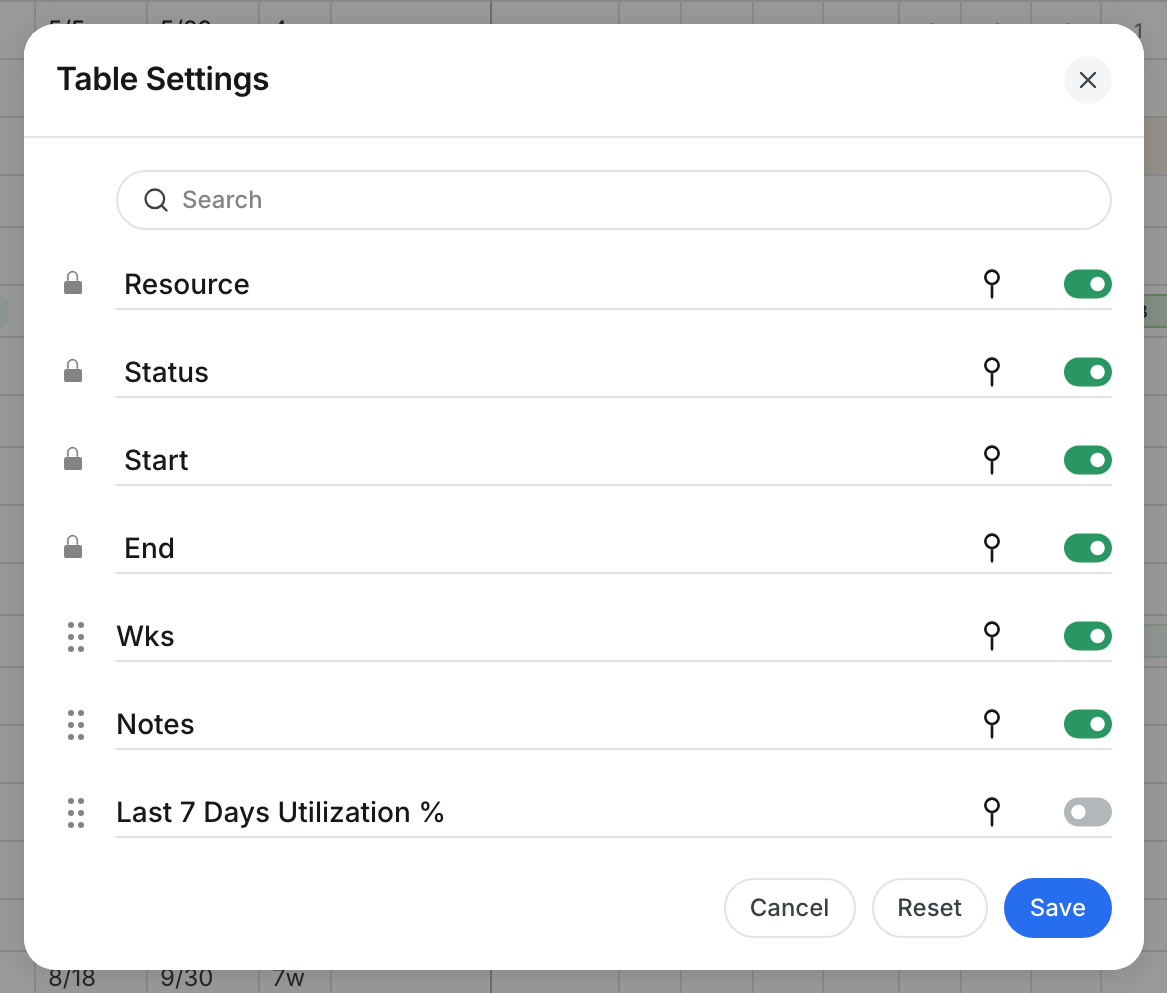Click the Start column label

coord(156,460)
